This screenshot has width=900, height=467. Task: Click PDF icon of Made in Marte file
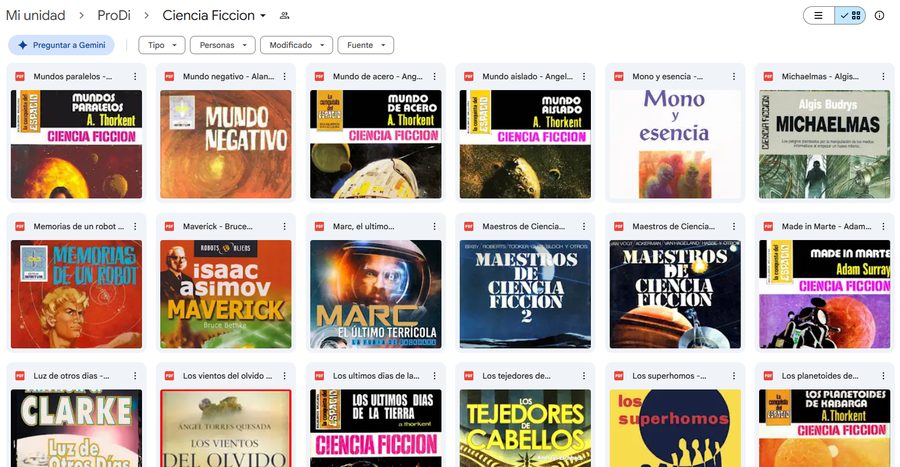(x=768, y=227)
